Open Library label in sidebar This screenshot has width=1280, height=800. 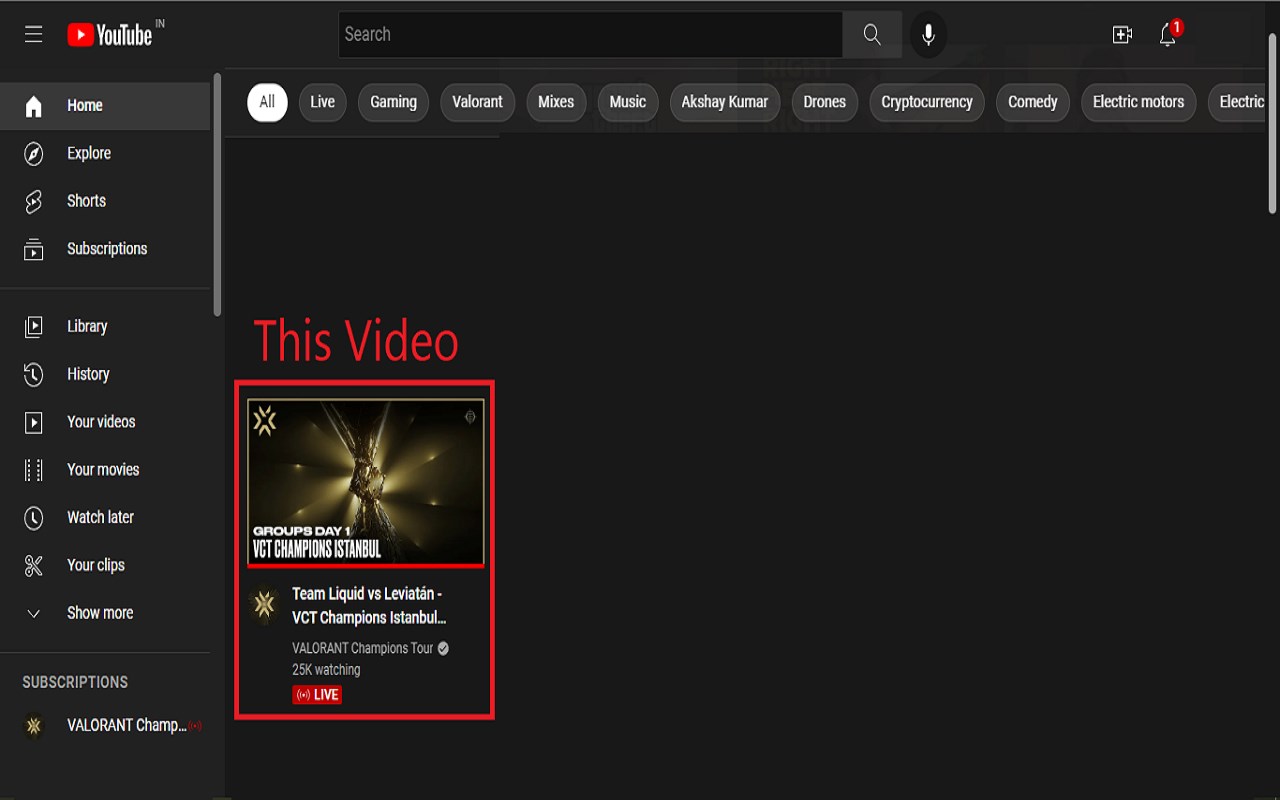87,327
